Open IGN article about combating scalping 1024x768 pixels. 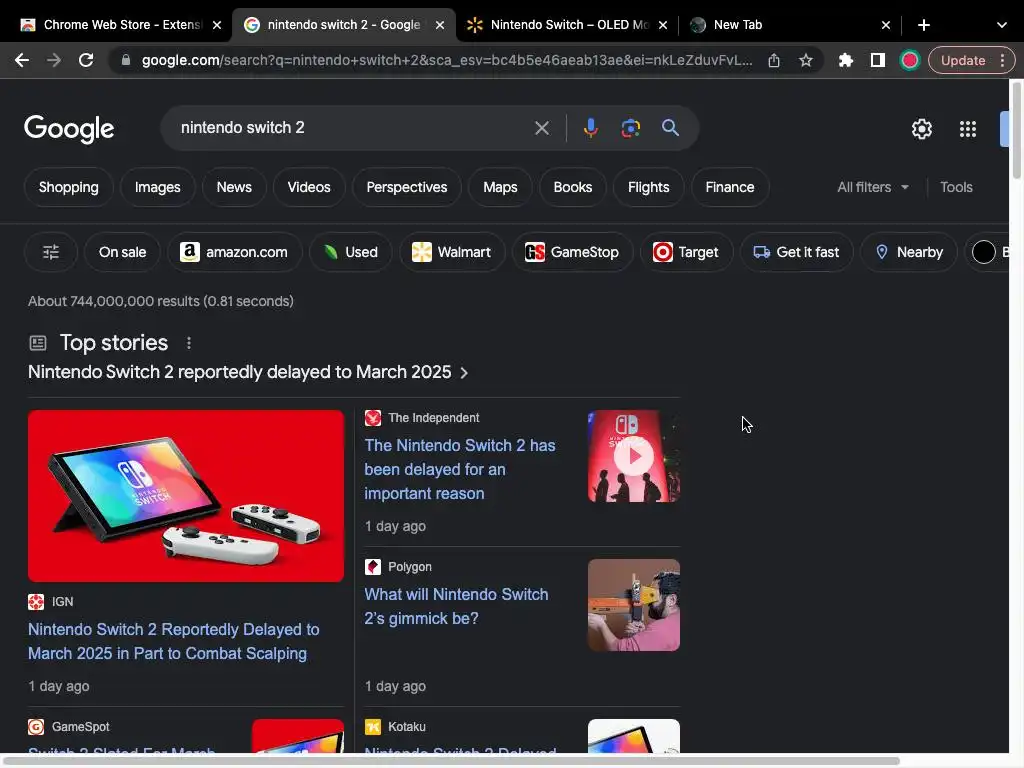174,641
